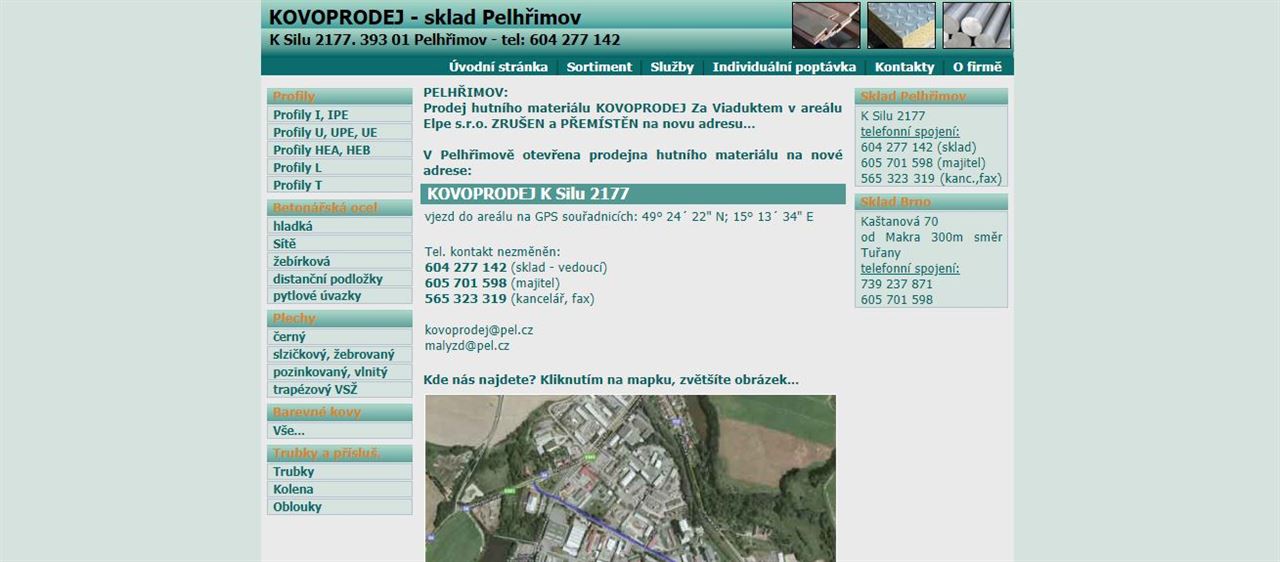Click phone 604 277 142 (sklad - vedoucí)
This screenshot has height=562, width=1280.
click(516, 267)
